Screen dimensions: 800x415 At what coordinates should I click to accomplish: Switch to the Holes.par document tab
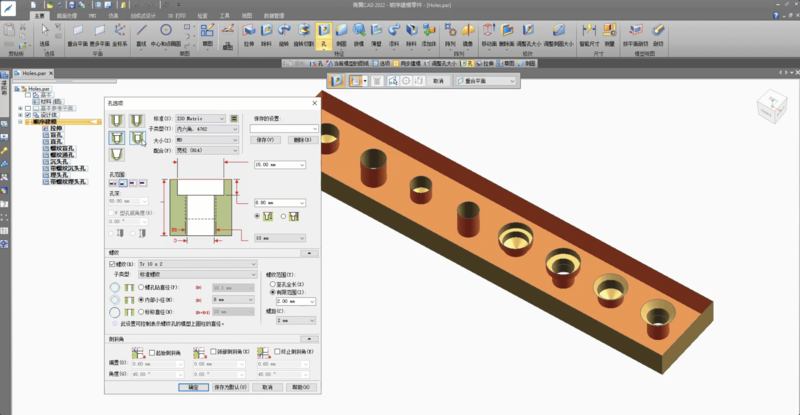point(32,74)
